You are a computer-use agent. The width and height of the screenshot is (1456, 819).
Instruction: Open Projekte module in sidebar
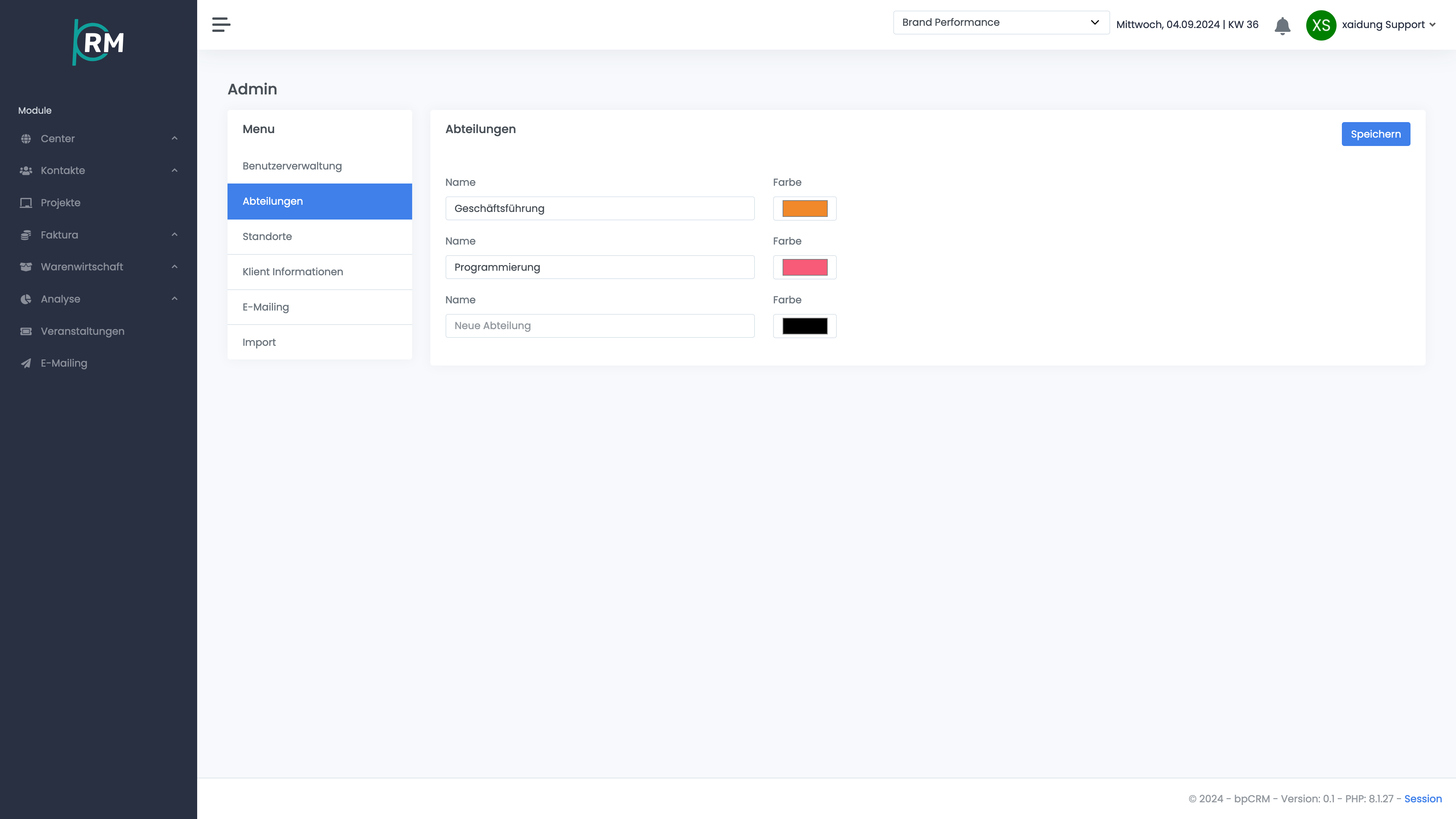click(61, 203)
